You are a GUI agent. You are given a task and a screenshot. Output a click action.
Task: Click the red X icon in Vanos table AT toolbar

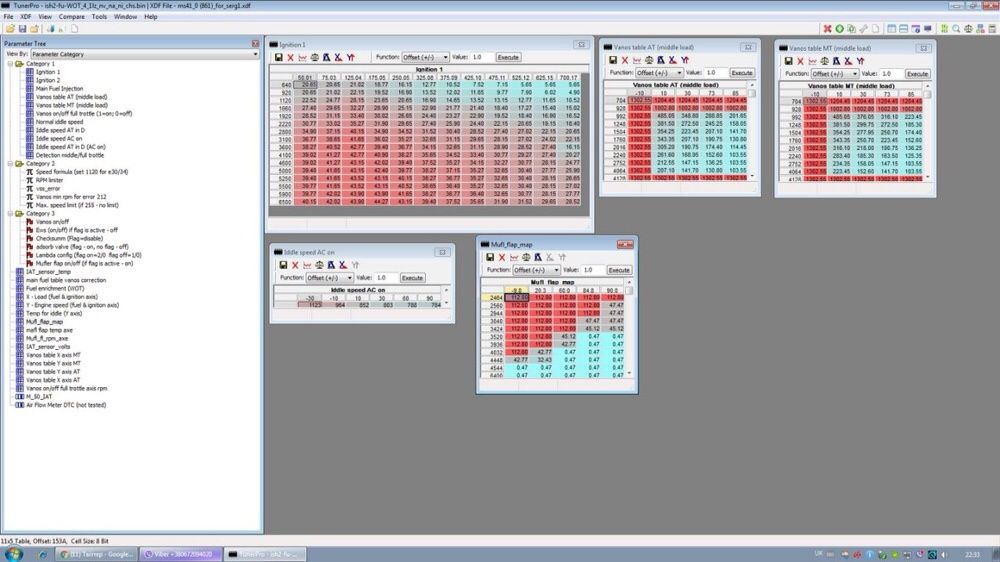tap(625, 60)
